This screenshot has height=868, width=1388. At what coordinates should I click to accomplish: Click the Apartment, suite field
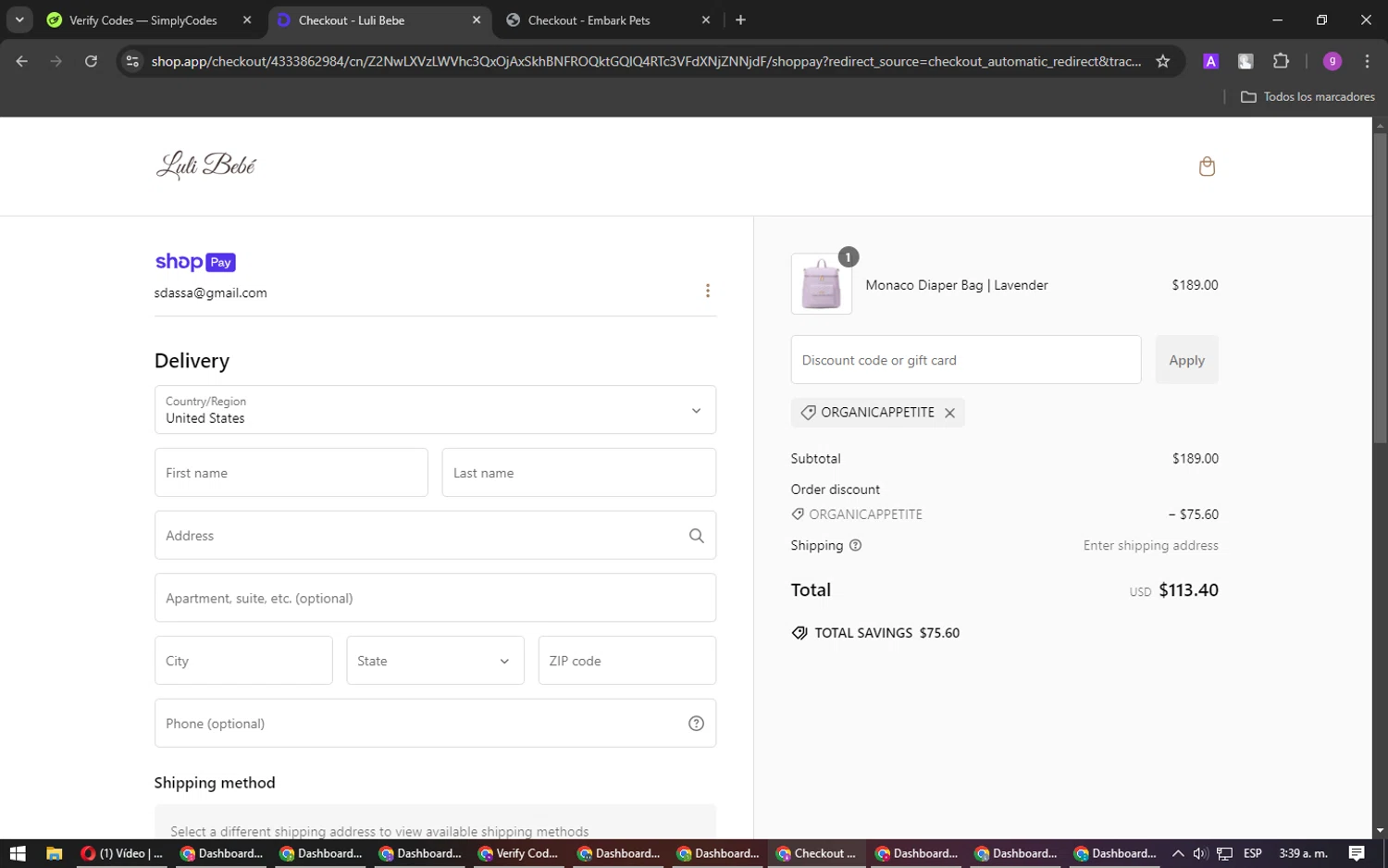point(435,598)
